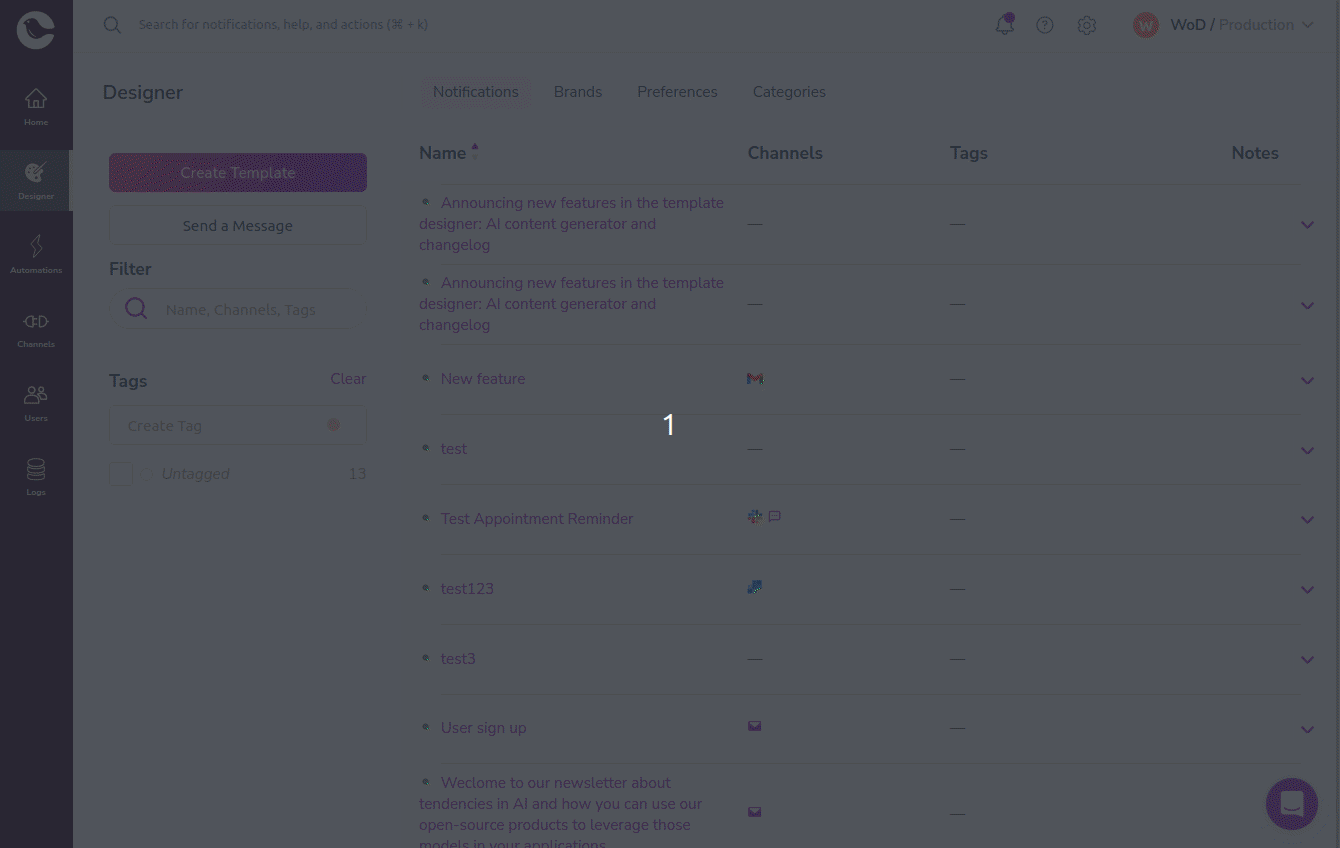Click the Slack icon on Test Appointment Reminder
Viewport: 1340px width, 848px height.
coord(755,517)
